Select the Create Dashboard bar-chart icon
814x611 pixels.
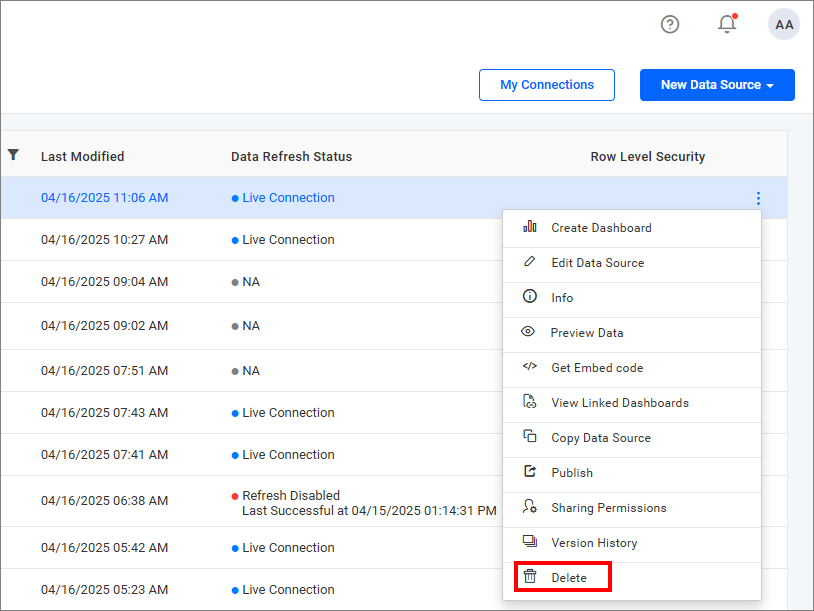click(x=530, y=228)
